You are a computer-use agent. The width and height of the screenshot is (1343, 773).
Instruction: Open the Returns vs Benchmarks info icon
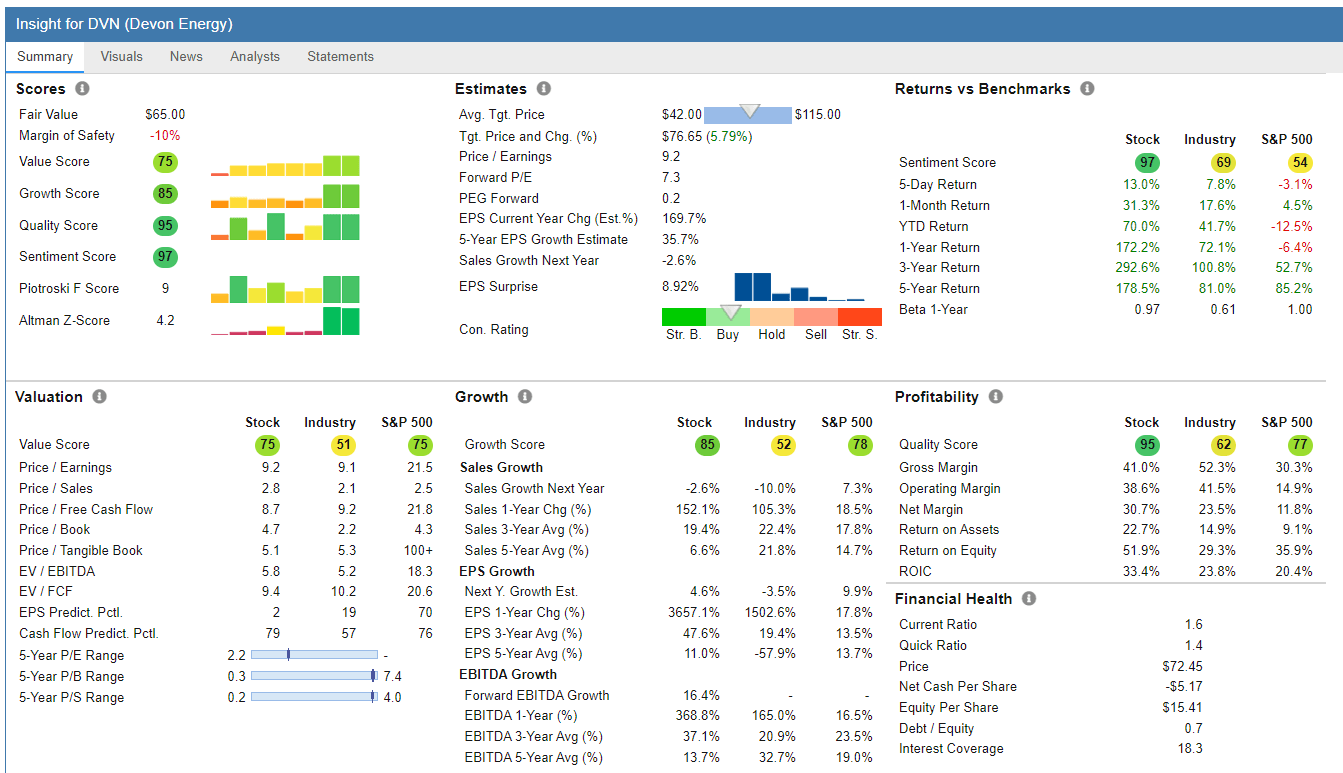click(x=1087, y=88)
